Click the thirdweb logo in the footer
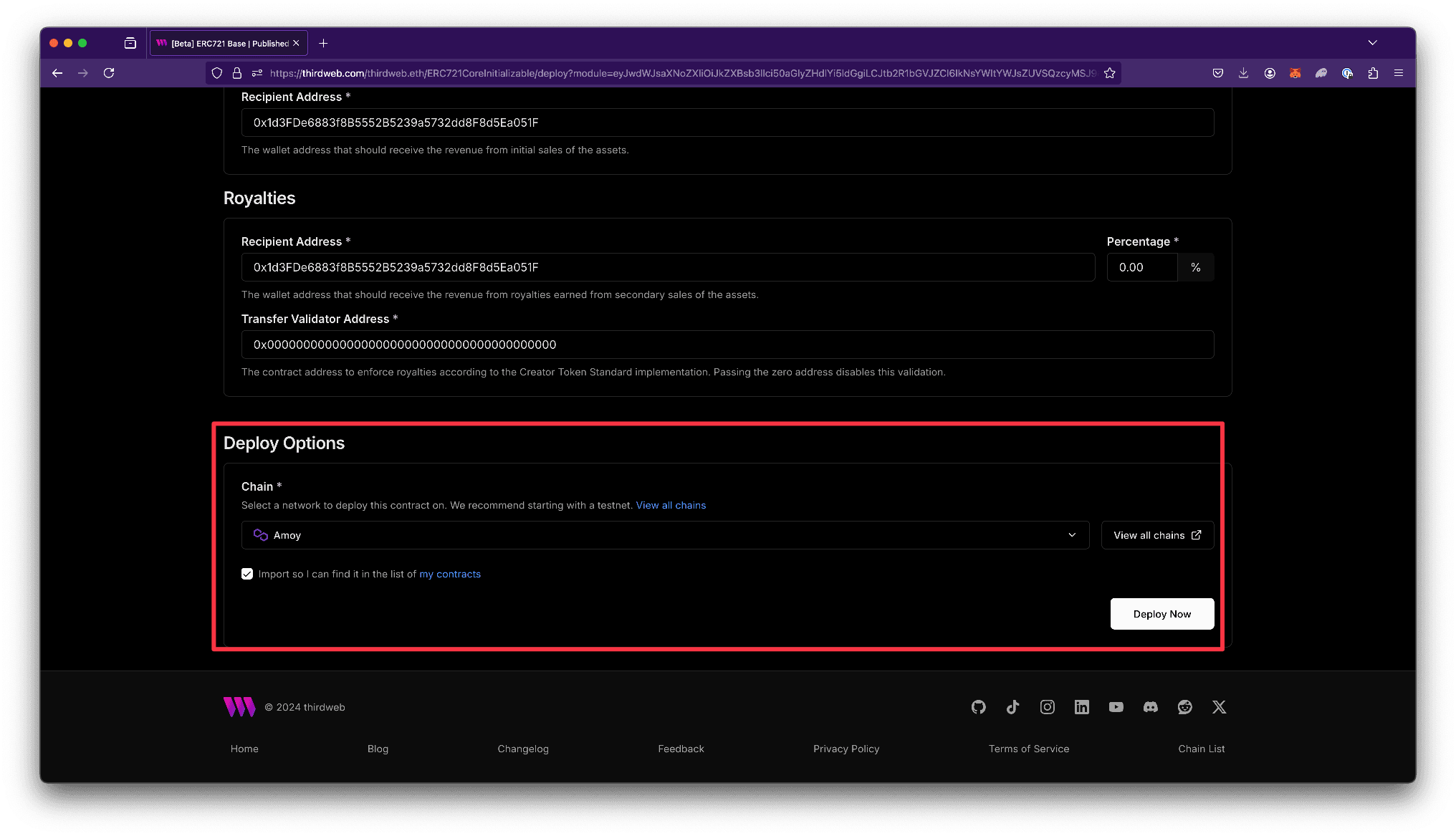 coord(239,707)
